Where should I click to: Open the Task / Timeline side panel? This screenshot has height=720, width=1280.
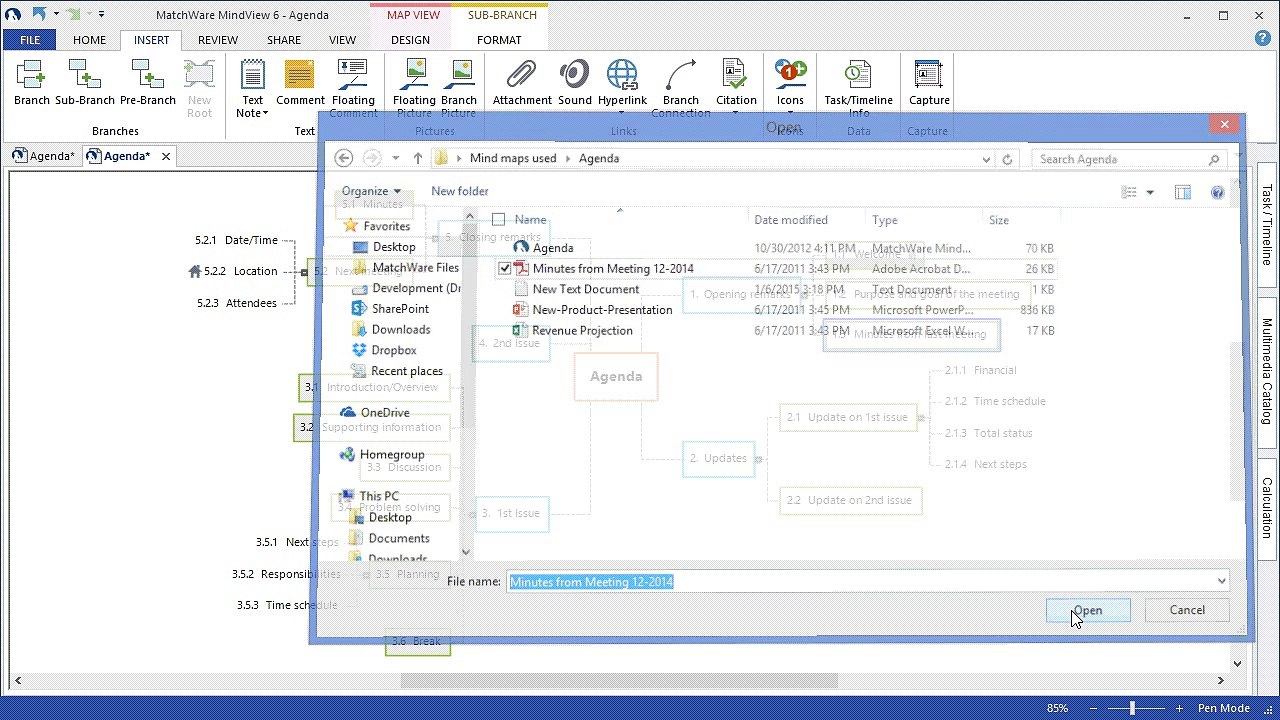(x=1267, y=224)
